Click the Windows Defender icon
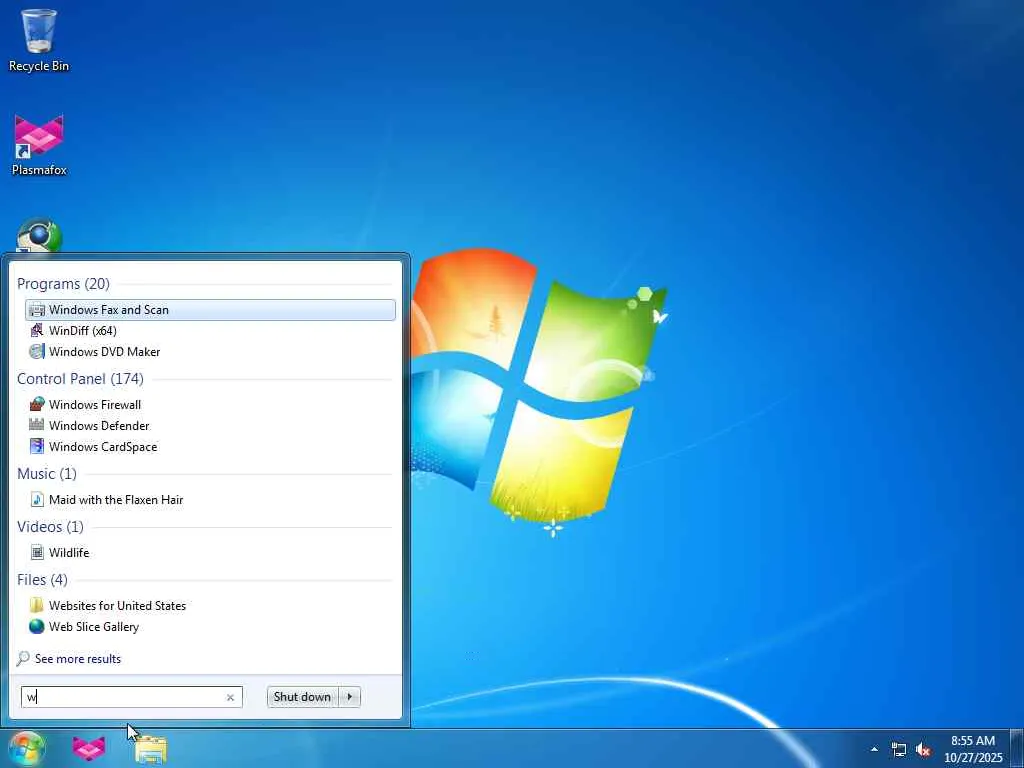The width and height of the screenshot is (1024, 768). click(37, 425)
